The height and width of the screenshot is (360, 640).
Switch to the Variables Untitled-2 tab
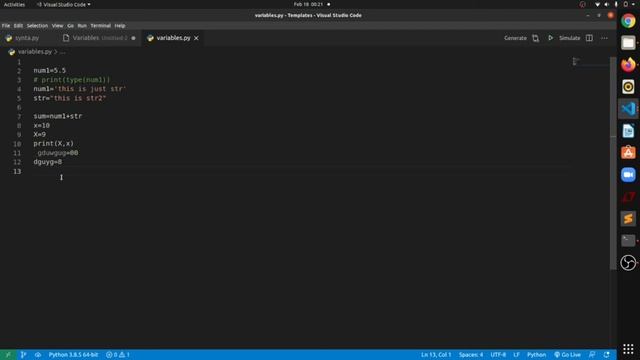[x=100, y=38]
